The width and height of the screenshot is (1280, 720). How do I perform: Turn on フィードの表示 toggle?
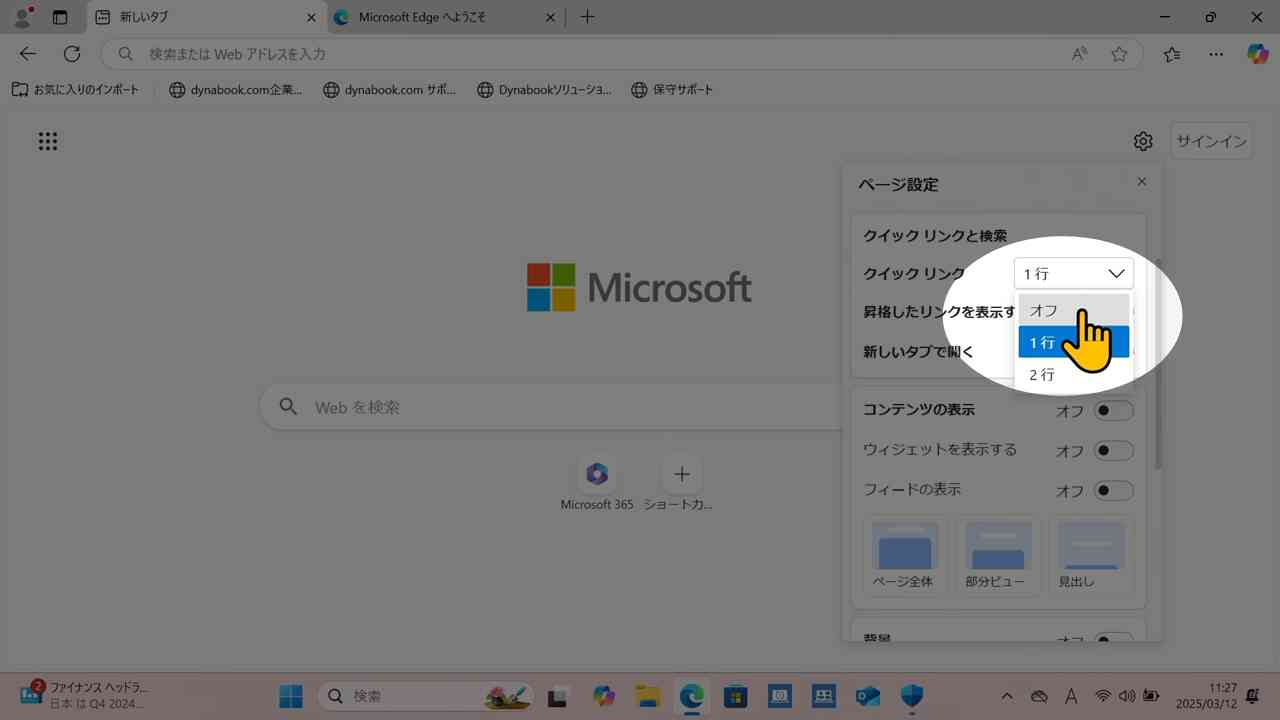coord(1113,491)
